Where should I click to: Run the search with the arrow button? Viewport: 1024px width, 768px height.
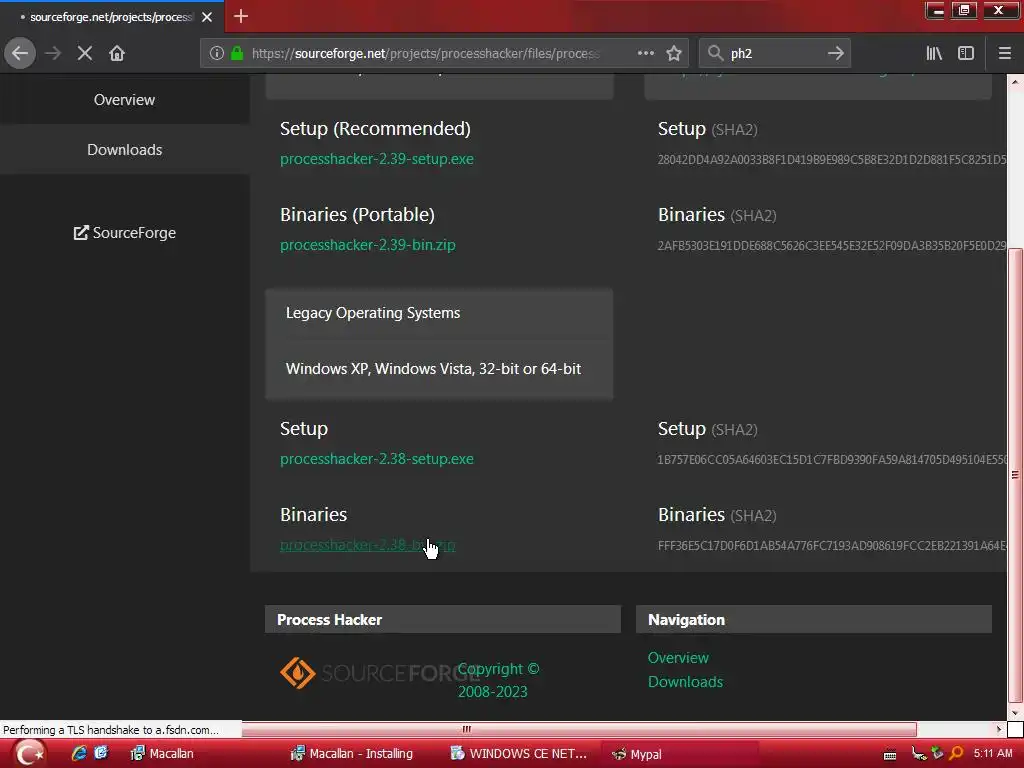[x=836, y=53]
